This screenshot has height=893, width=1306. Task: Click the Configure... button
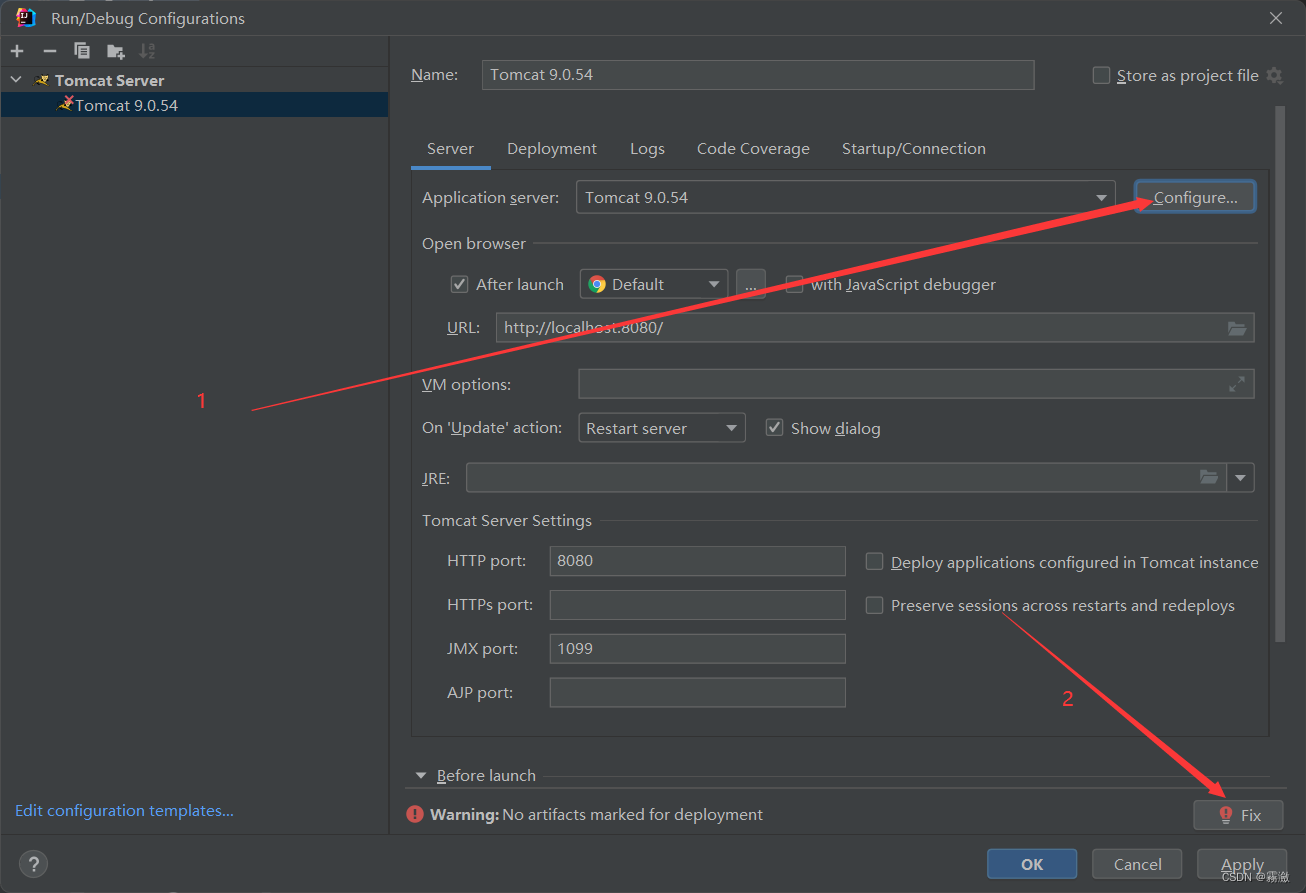(1195, 198)
